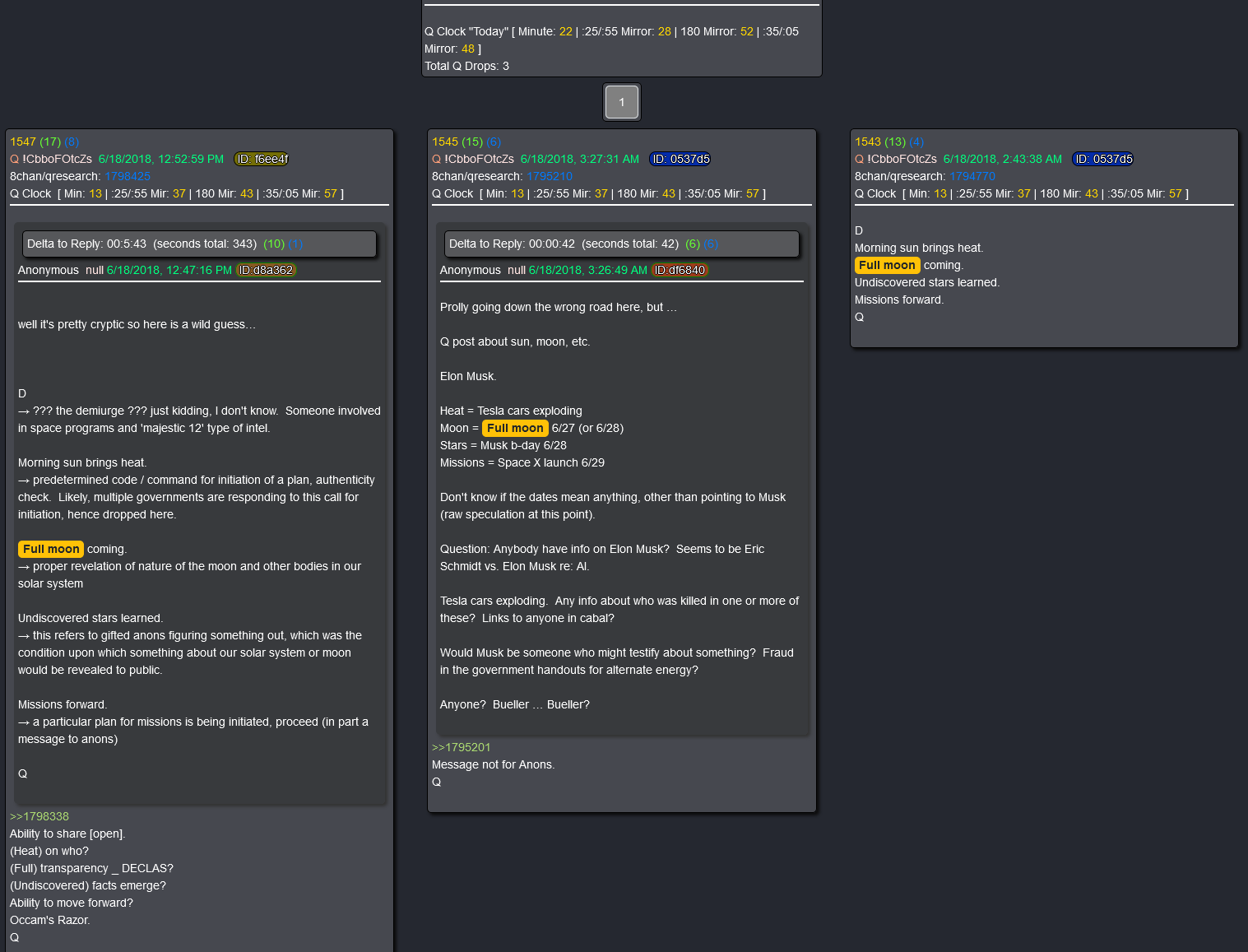Click "Occam's Razor." line
This screenshot has width=1248, height=952.
[x=50, y=920]
